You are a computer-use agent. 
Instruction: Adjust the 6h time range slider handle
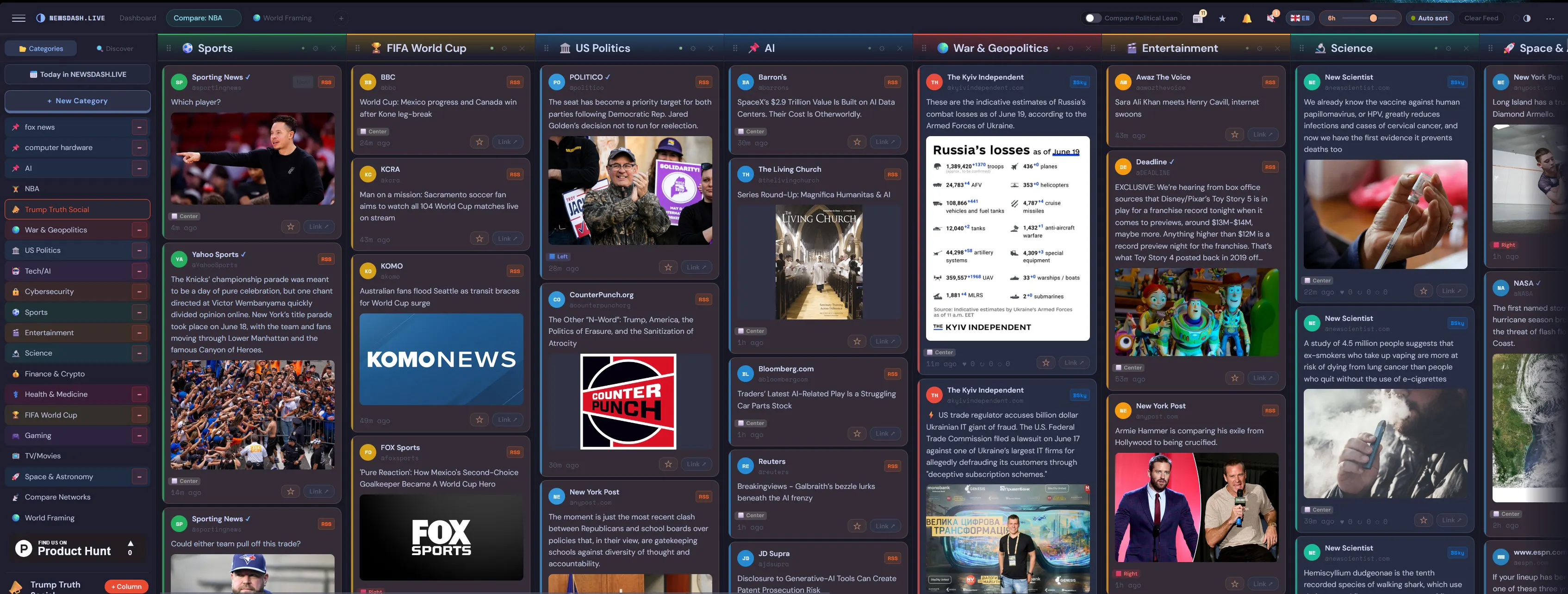(x=1373, y=18)
